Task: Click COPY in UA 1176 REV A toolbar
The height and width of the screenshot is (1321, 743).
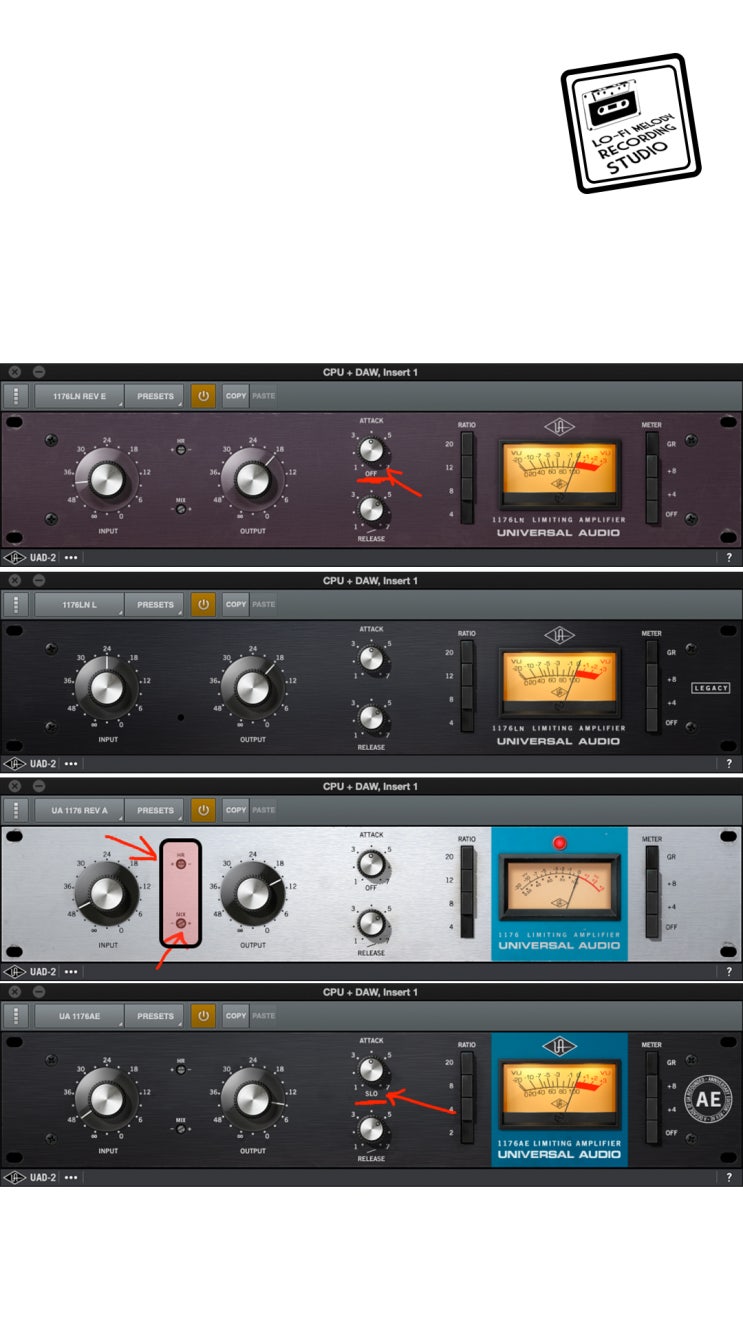Action: (236, 810)
